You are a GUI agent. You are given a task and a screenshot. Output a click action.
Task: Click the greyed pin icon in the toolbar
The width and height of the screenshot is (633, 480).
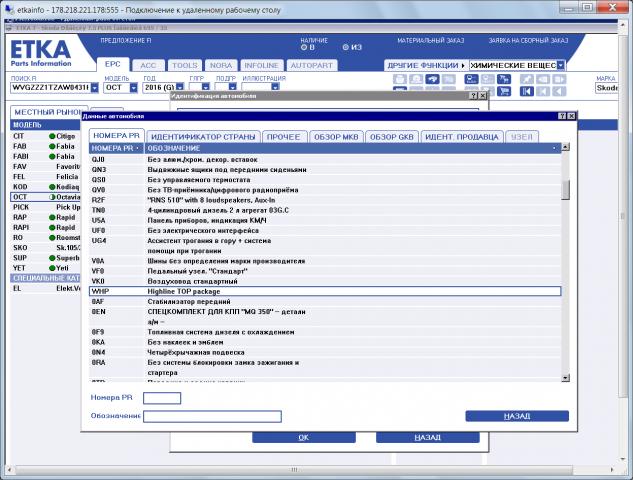527,79
